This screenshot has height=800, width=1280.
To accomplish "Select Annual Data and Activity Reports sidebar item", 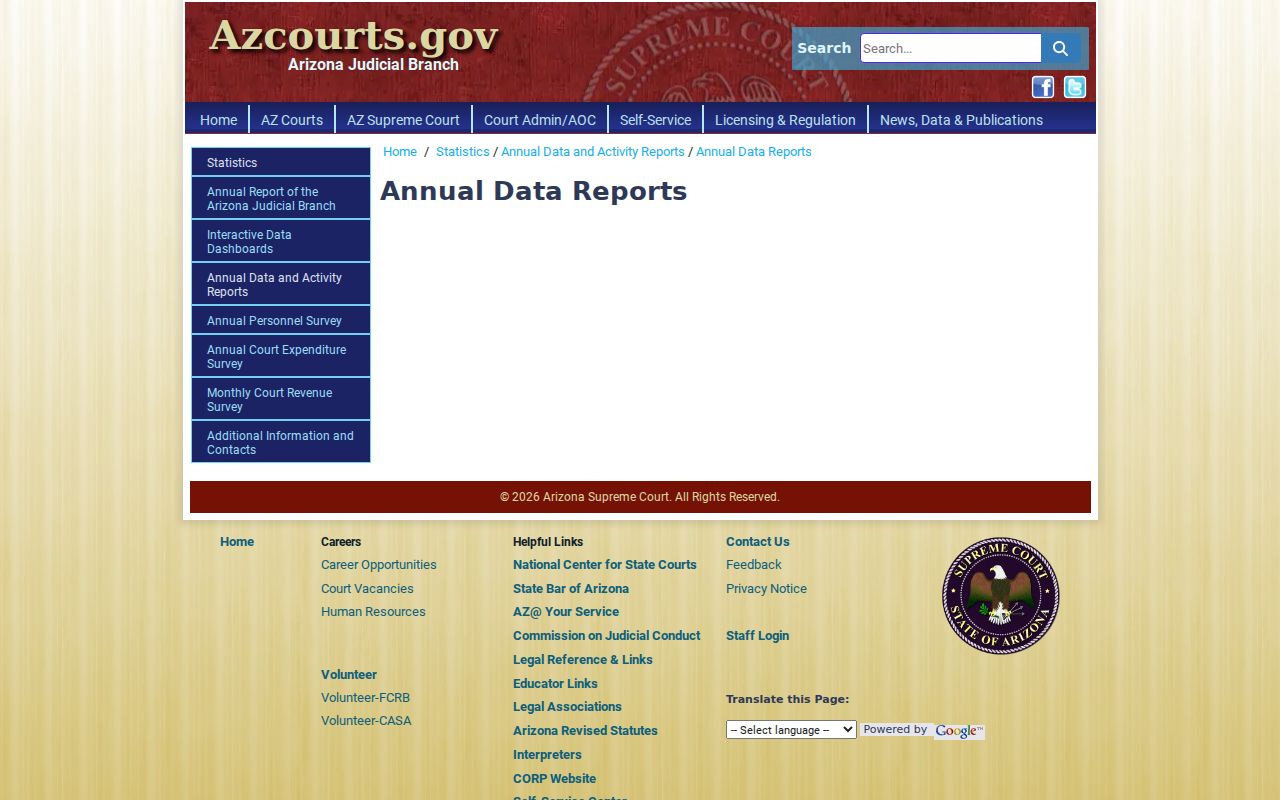I will (x=281, y=285).
